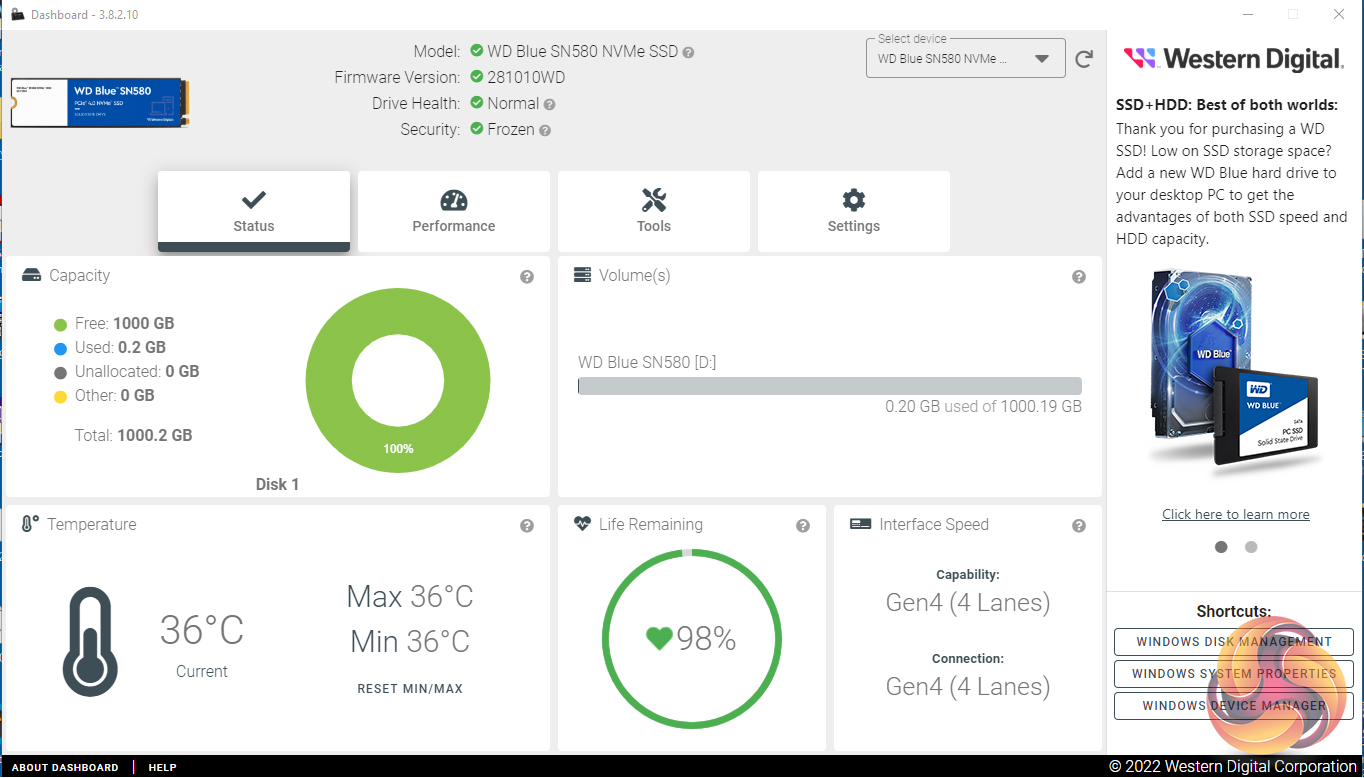The image size is (1364, 778).
Task: Open the Settings tab
Action: coord(854,211)
